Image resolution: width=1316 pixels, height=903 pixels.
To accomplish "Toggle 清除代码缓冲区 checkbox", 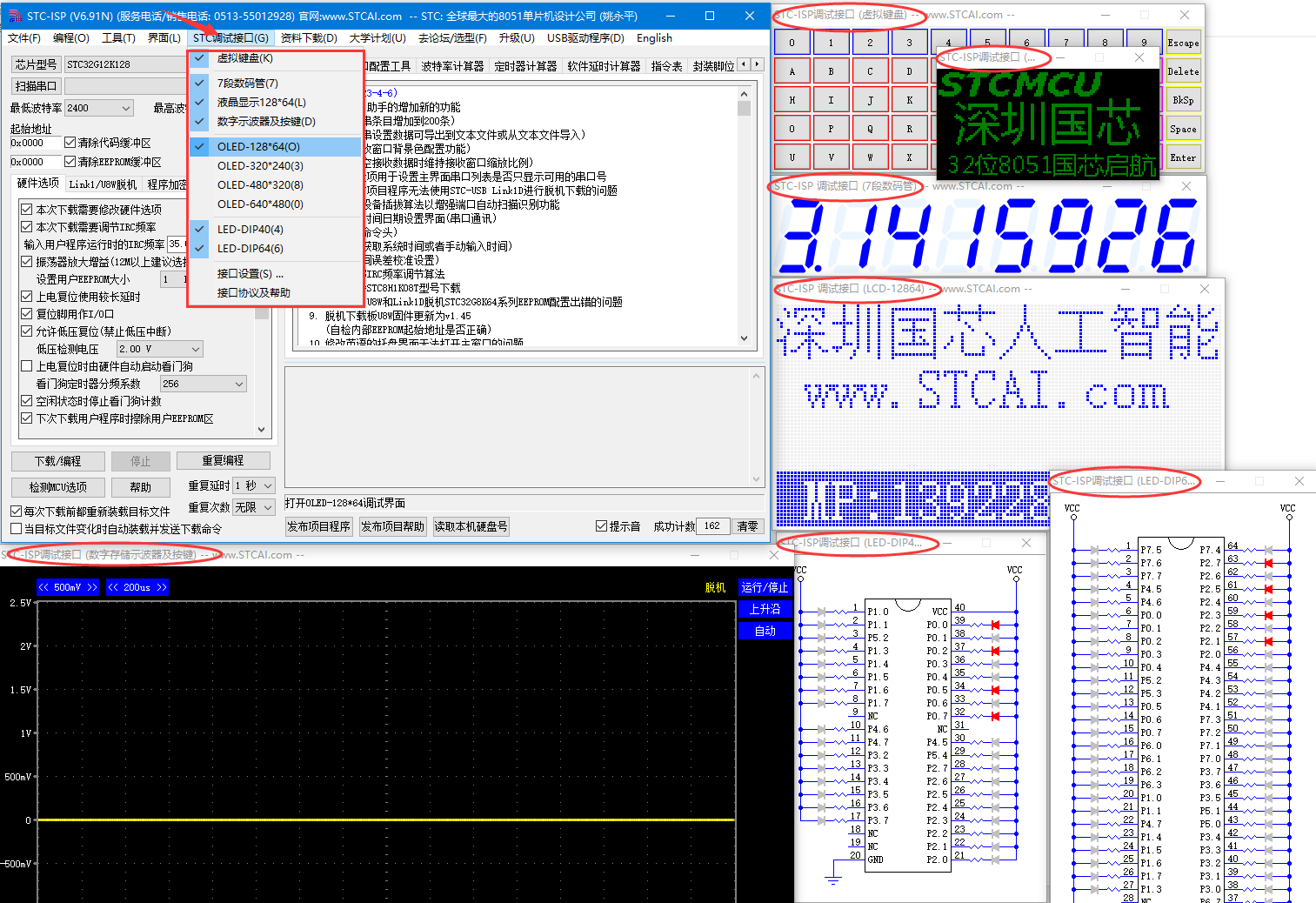I will pyautogui.click(x=70, y=143).
